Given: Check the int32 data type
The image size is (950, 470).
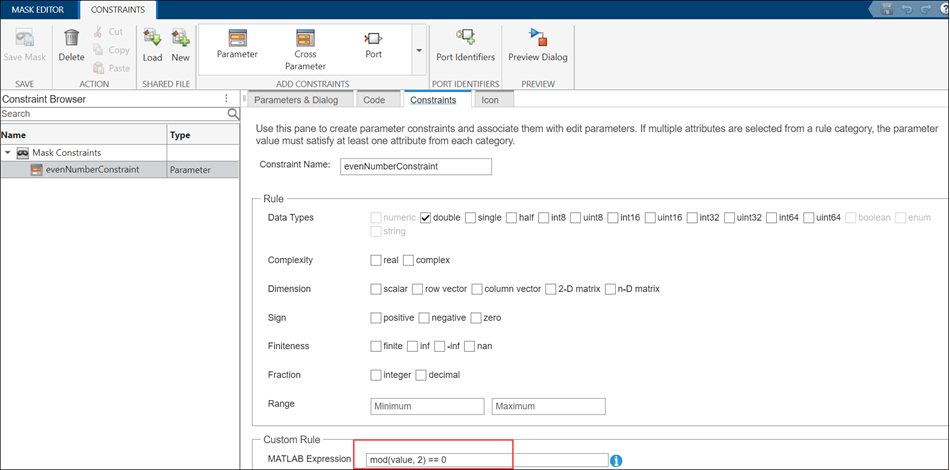Looking at the screenshot, I should click(692, 217).
